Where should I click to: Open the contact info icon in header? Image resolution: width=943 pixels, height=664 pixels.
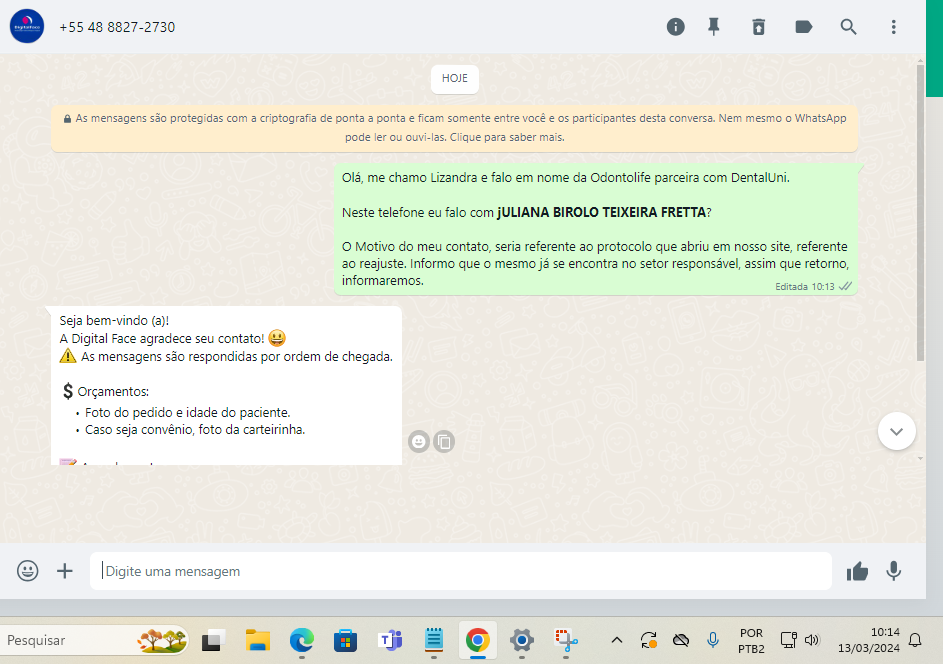pos(675,27)
